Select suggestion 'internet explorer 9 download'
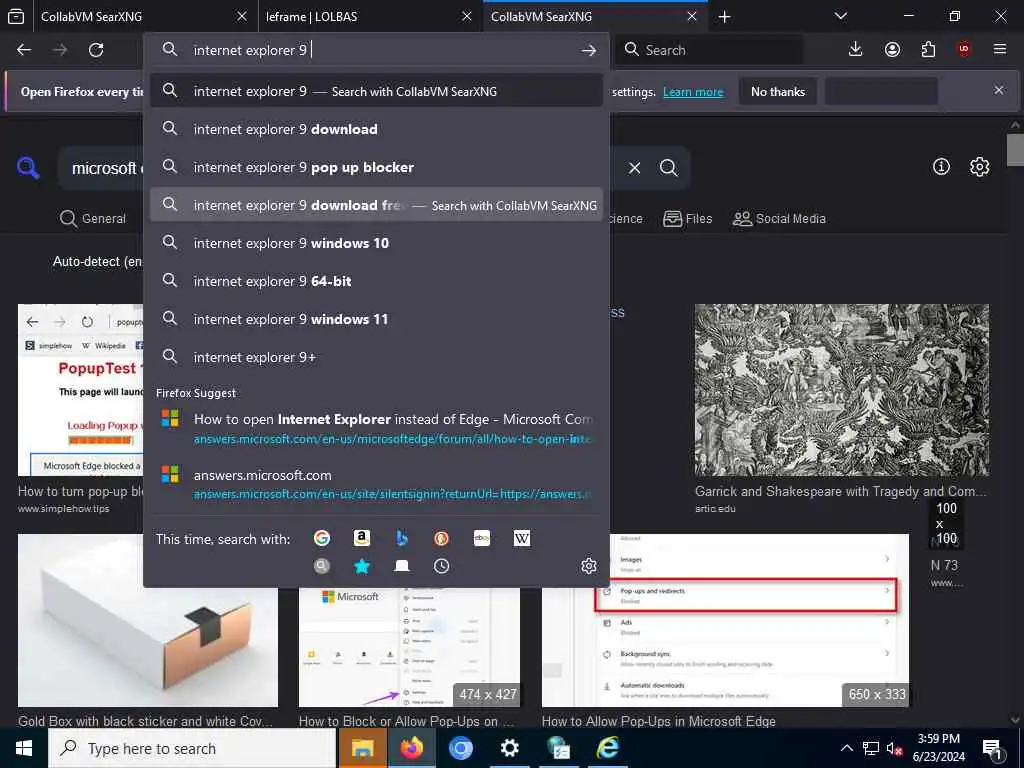Screen dimensions: 1024x768 pos(376,129)
